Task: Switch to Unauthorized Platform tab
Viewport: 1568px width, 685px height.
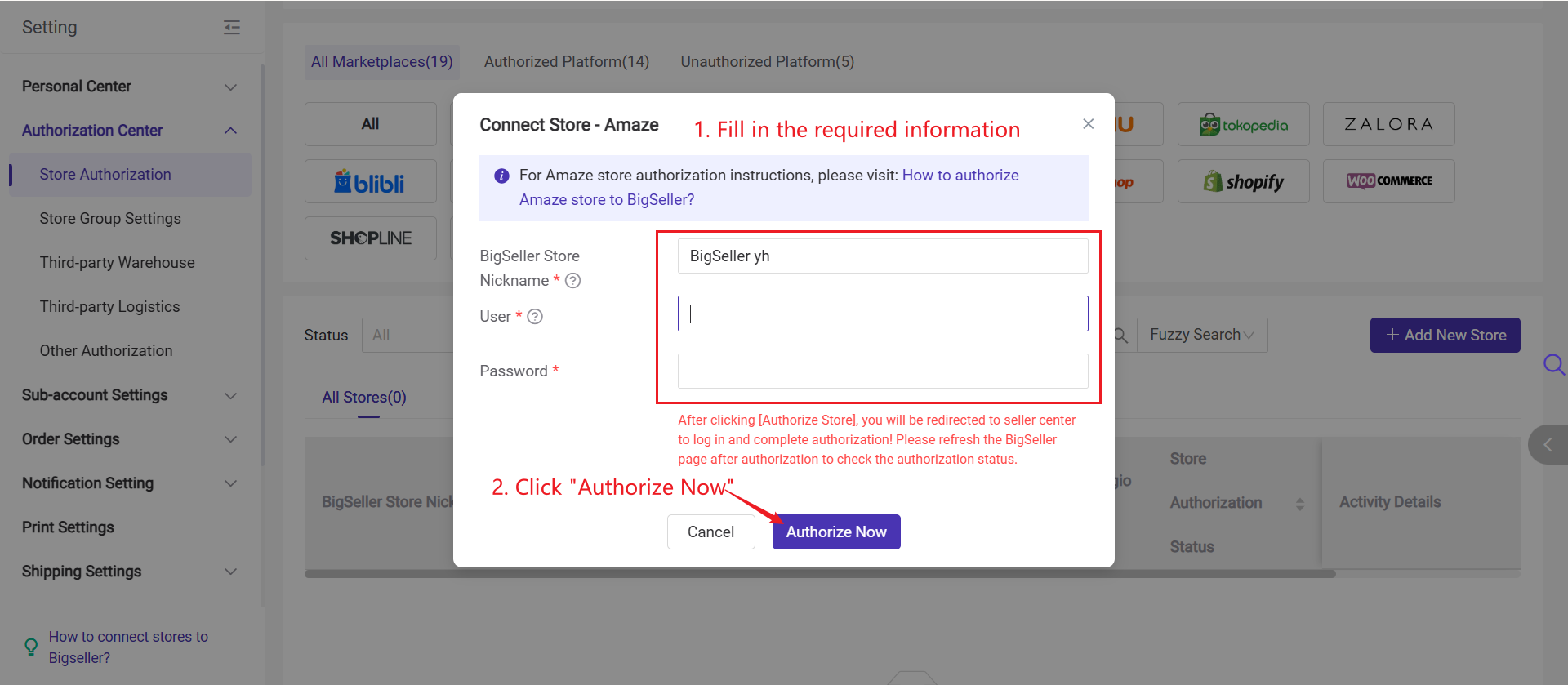Action: click(767, 62)
